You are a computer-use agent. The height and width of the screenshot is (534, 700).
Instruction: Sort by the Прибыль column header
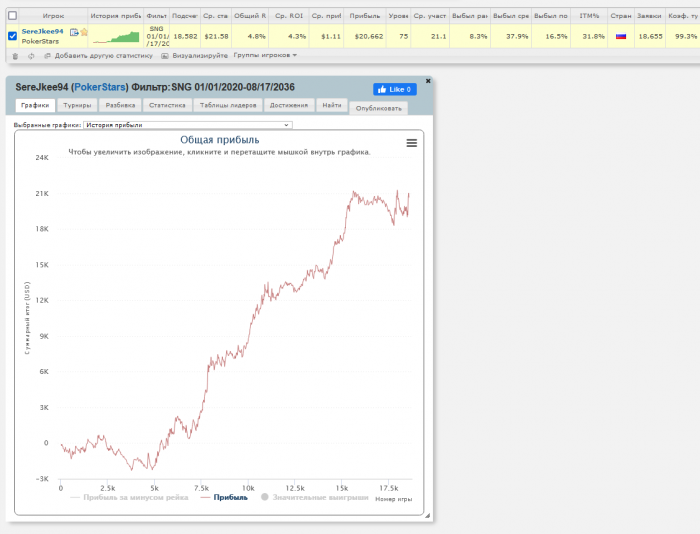point(365,16)
